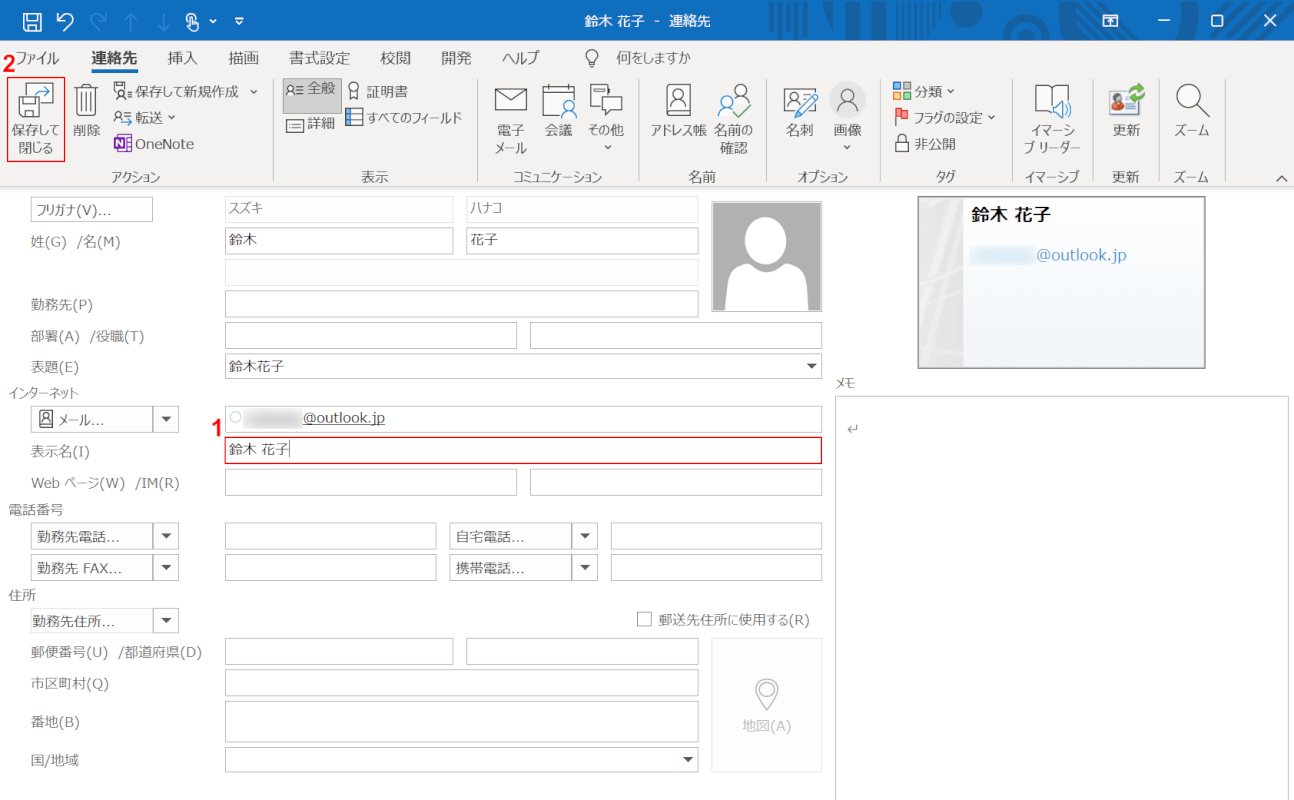Show Details (詳細) view
1294x800 pixels.
[x=312, y=124]
